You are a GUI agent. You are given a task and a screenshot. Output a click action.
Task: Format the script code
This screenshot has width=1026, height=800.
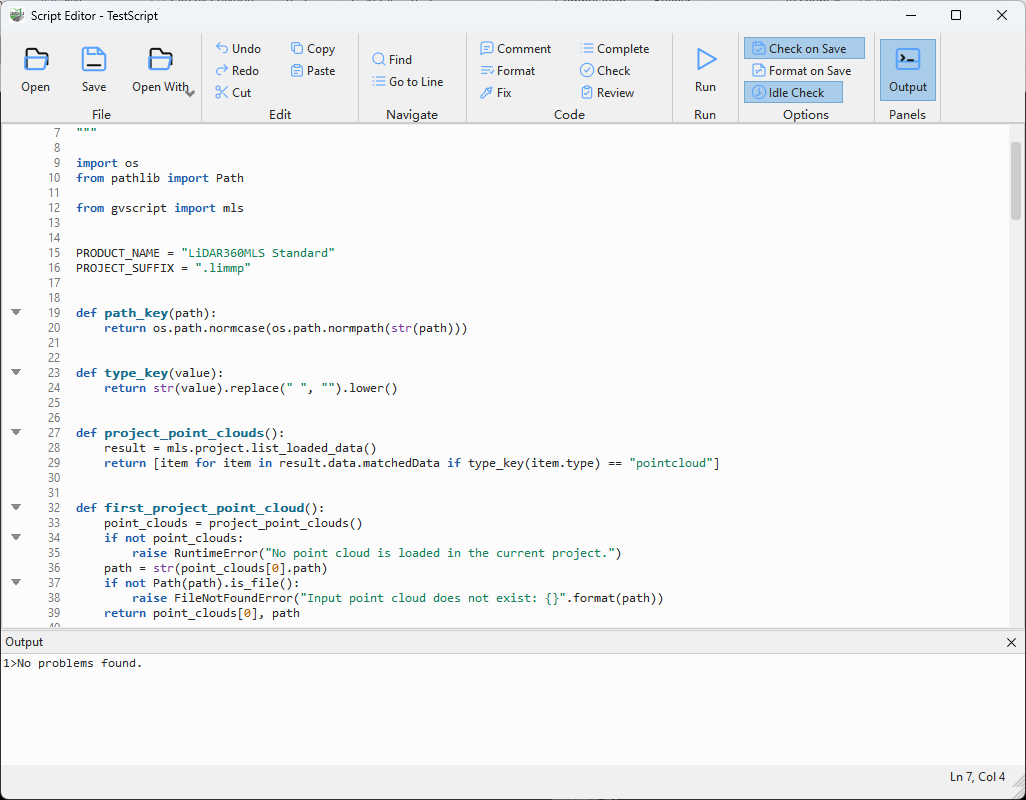508,71
